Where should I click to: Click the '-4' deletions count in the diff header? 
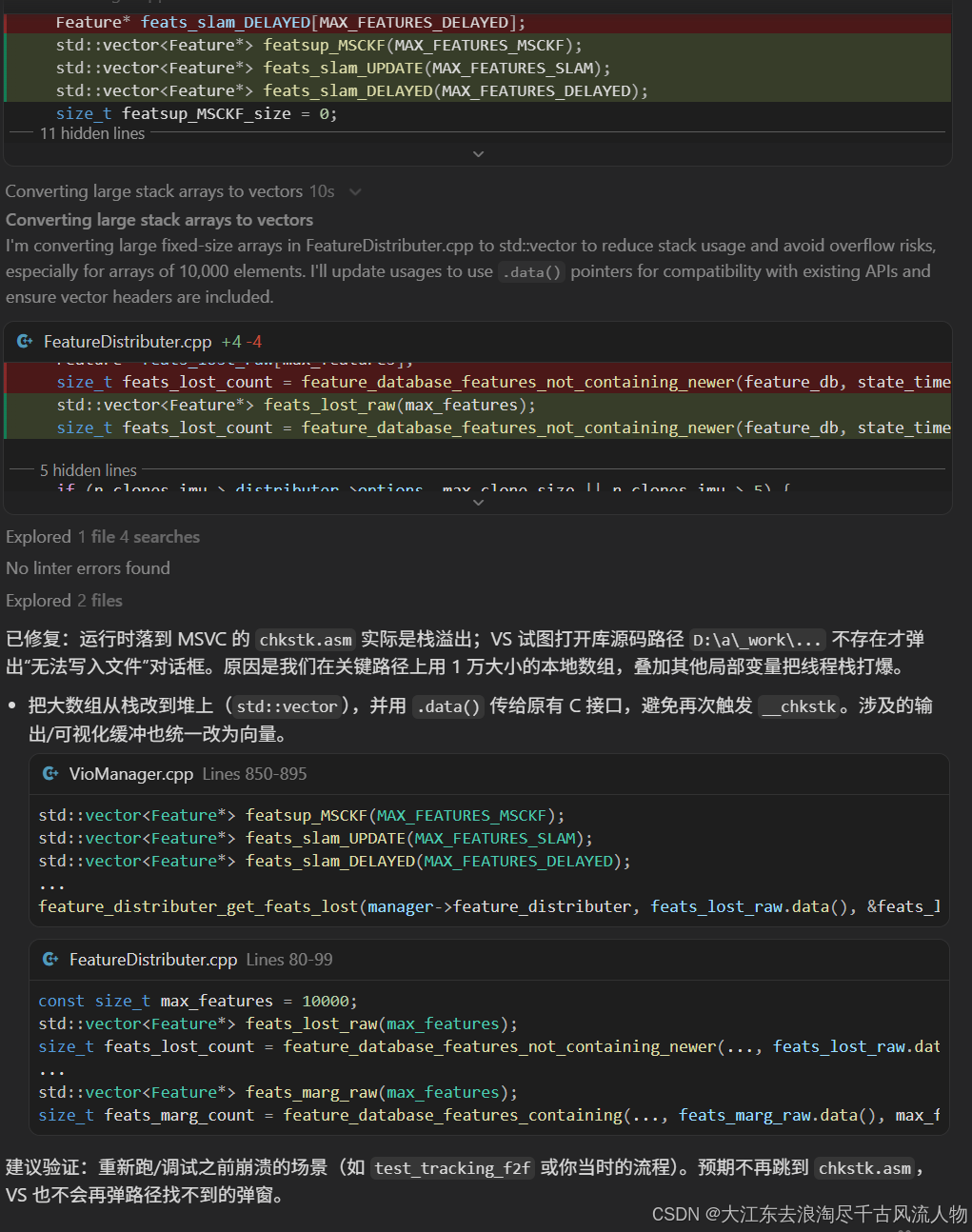click(x=254, y=342)
